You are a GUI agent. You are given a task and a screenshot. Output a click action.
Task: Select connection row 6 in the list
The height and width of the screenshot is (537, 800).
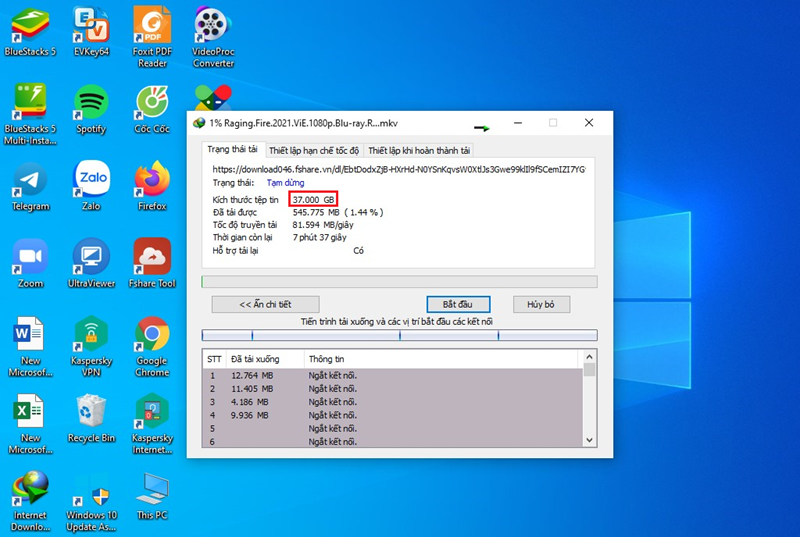[x=392, y=441]
